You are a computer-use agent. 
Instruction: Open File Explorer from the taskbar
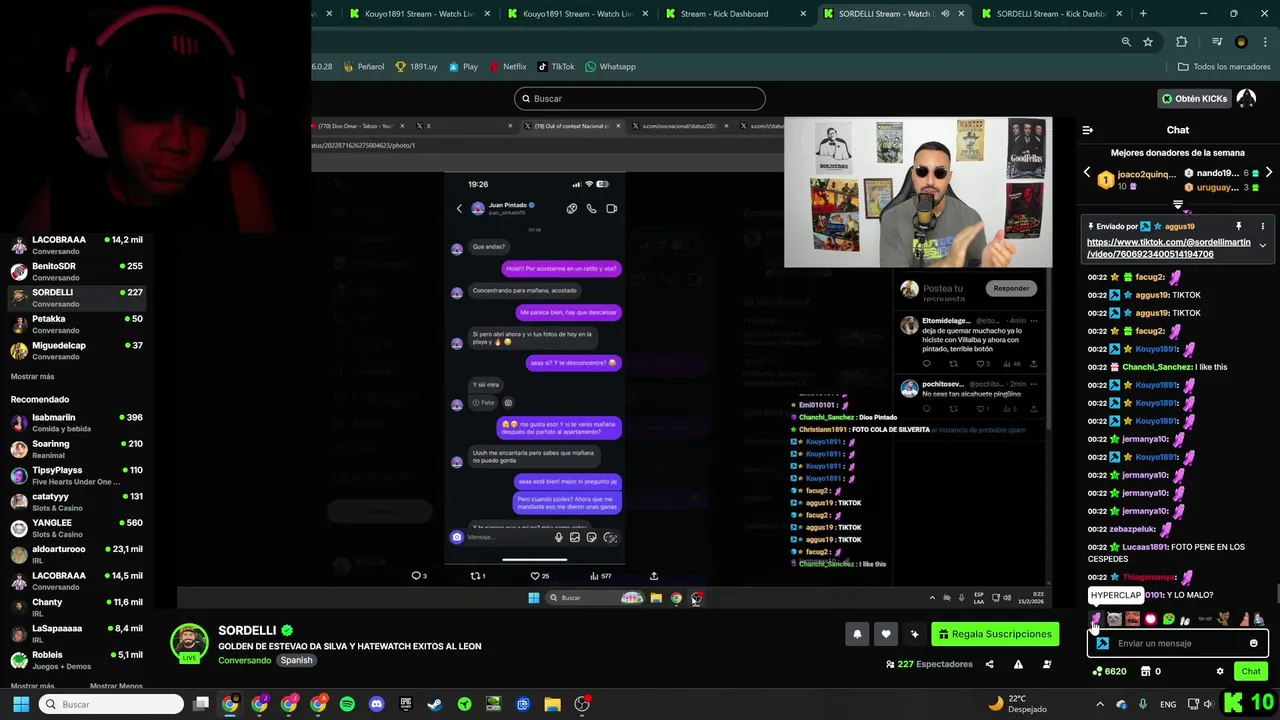(x=552, y=704)
